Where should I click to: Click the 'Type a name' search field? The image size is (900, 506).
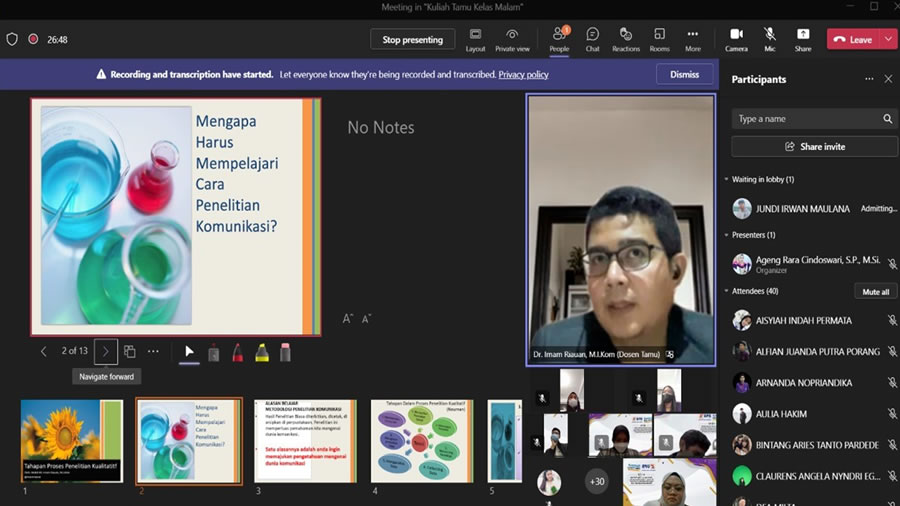coord(806,119)
